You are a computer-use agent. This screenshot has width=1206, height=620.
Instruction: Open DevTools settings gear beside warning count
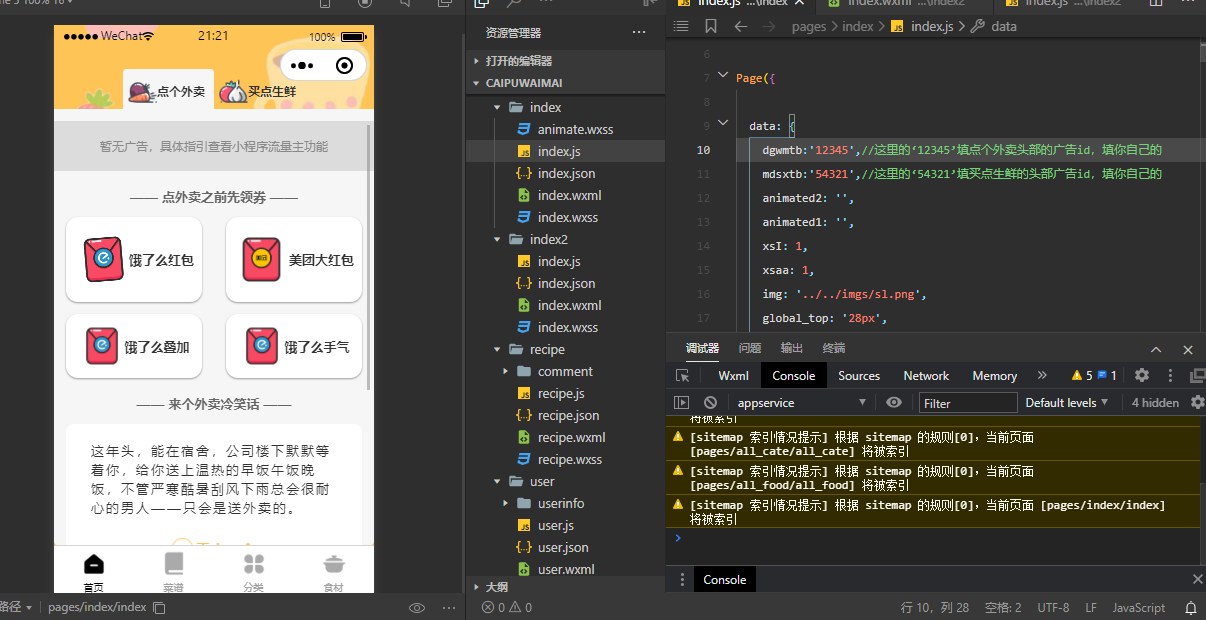(x=1142, y=376)
